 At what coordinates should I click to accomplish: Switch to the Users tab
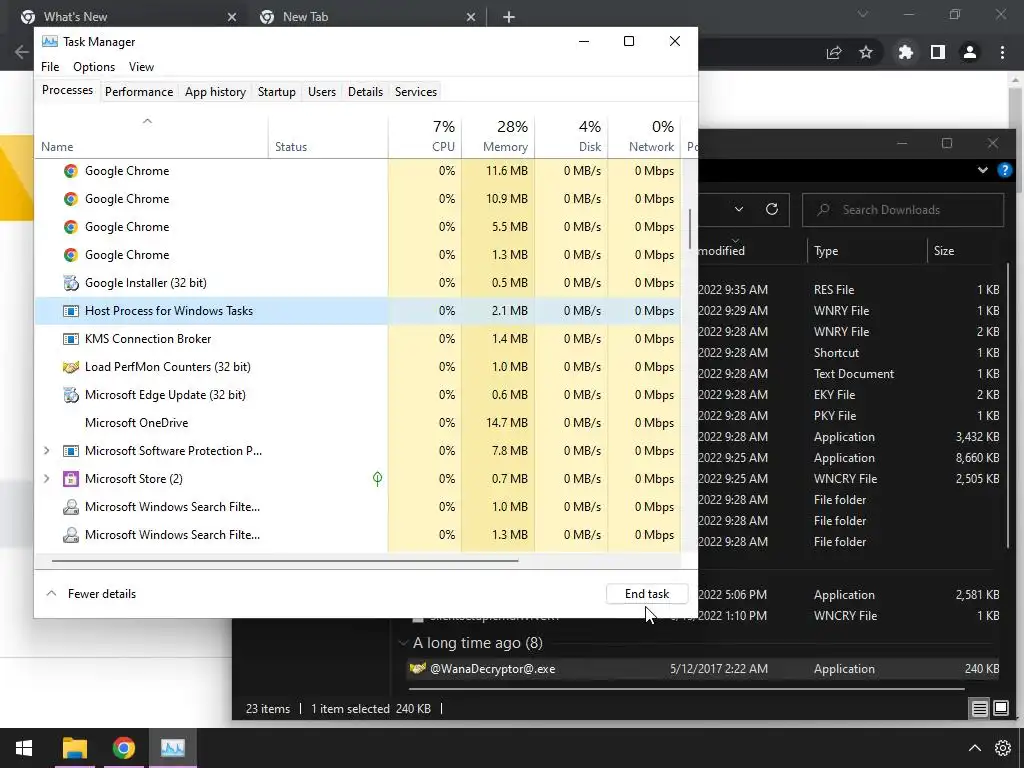point(322,91)
